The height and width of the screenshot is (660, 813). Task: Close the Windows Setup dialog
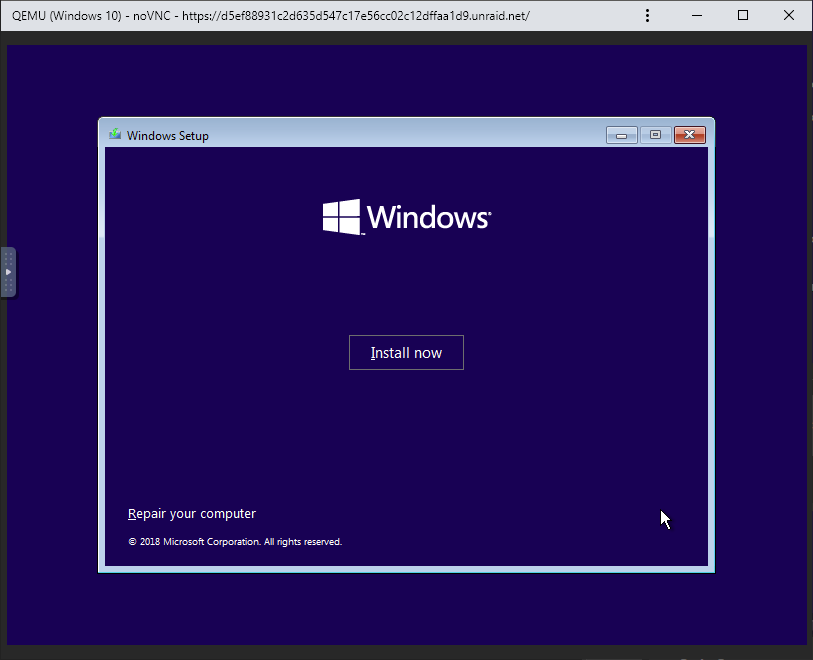click(x=690, y=135)
